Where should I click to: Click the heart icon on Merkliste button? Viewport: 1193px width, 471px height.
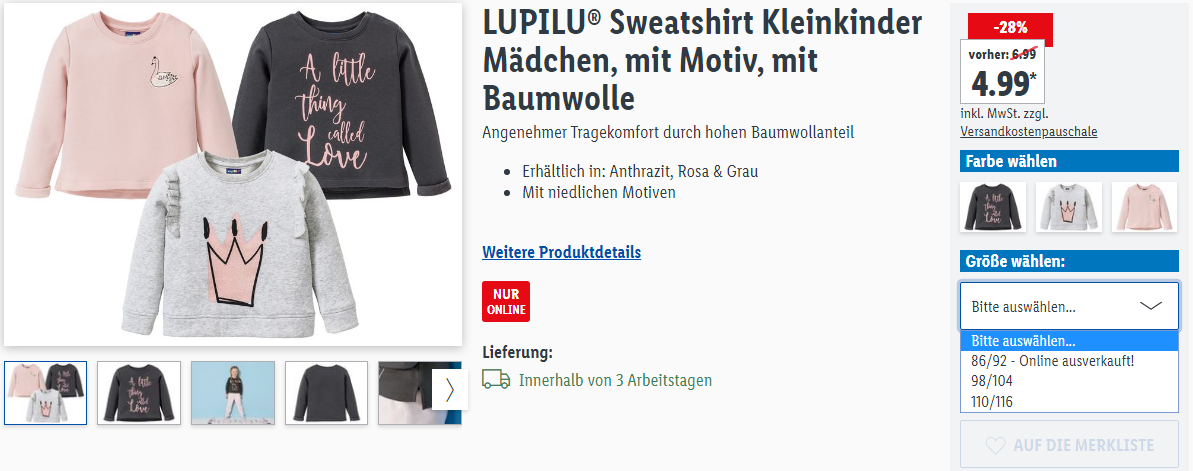pyautogui.click(x=994, y=445)
